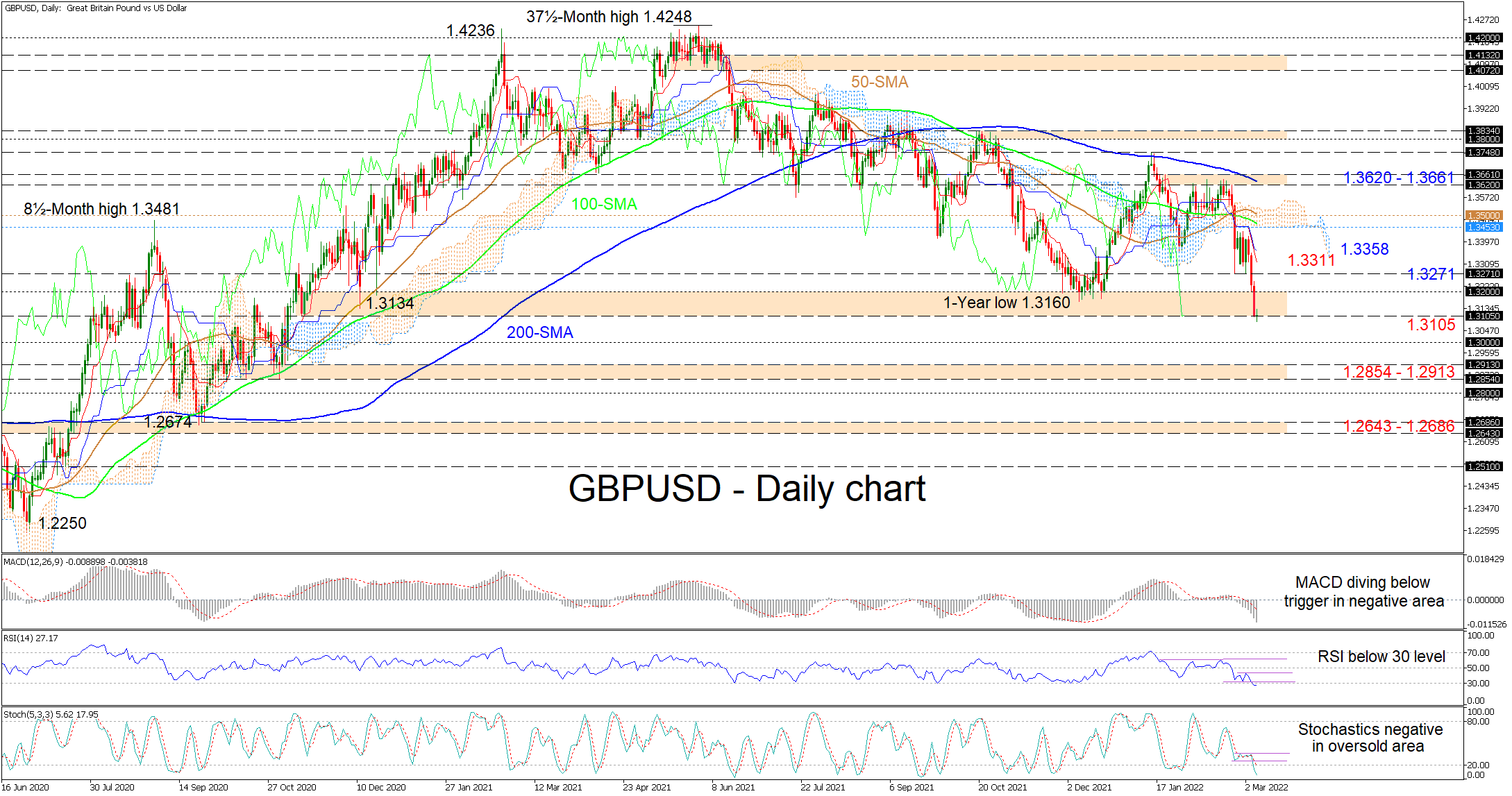Image resolution: width=1512 pixels, height=796 pixels.
Task: Click the 1.3620 - 1.3661 resistance label
Action: click(x=1398, y=178)
